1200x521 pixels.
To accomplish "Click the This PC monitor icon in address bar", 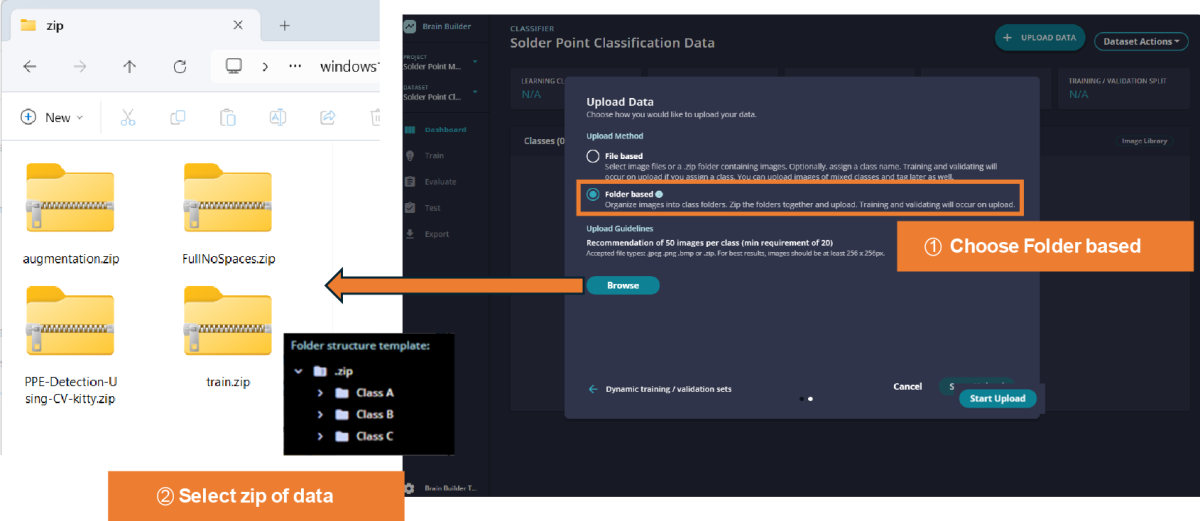I will pos(234,67).
